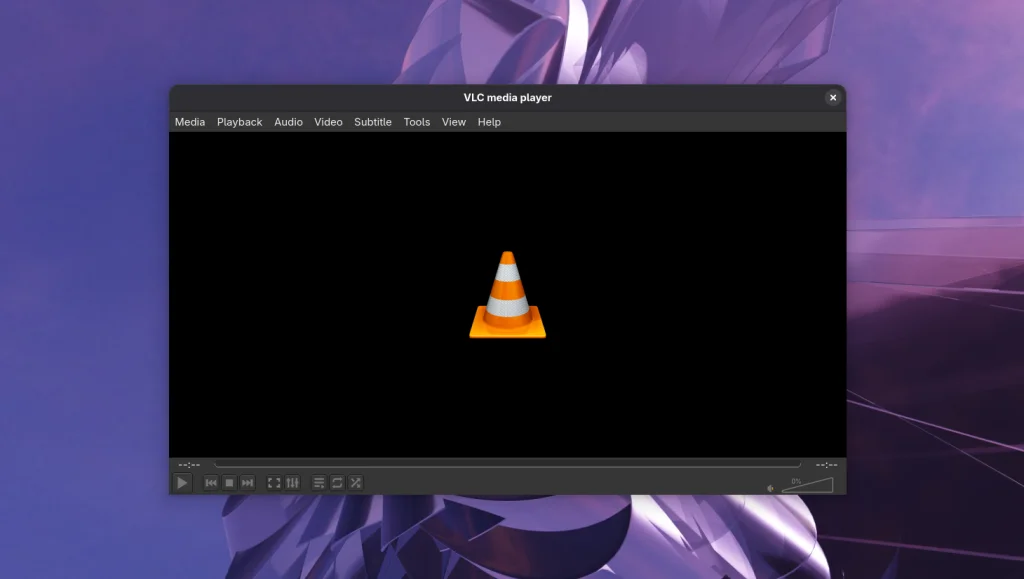Open the extended settings equalizer icon
The height and width of the screenshot is (579, 1024).
[292, 483]
